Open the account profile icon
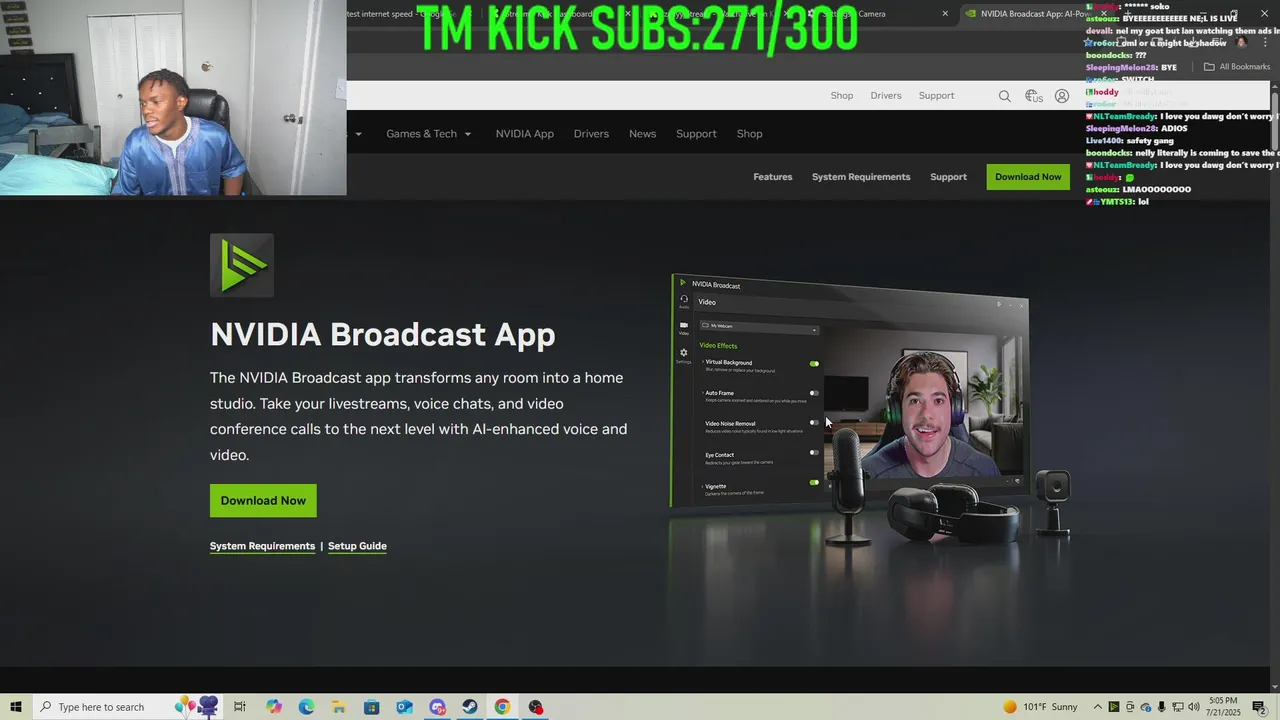1280x720 pixels. coord(1062,96)
